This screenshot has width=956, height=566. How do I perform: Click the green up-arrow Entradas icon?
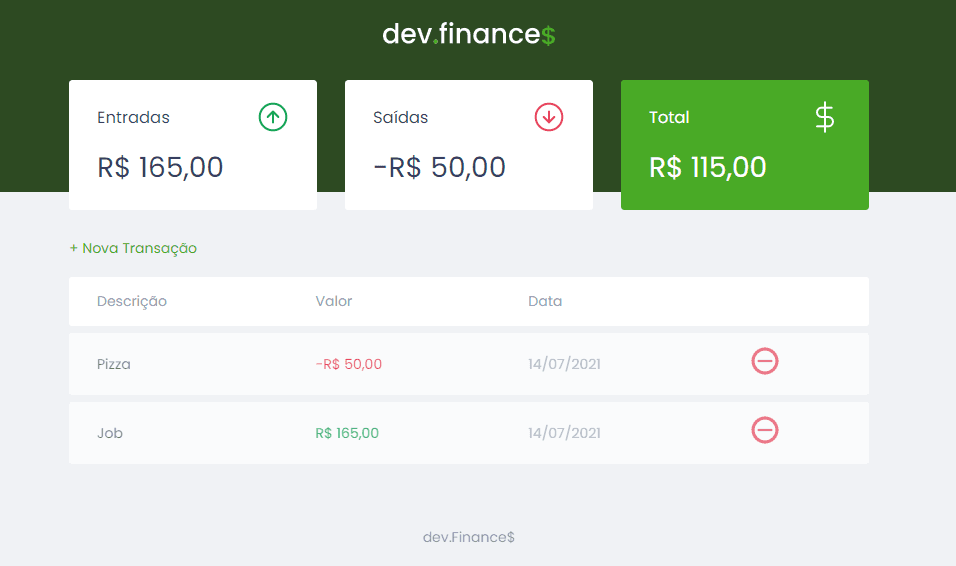click(x=273, y=117)
